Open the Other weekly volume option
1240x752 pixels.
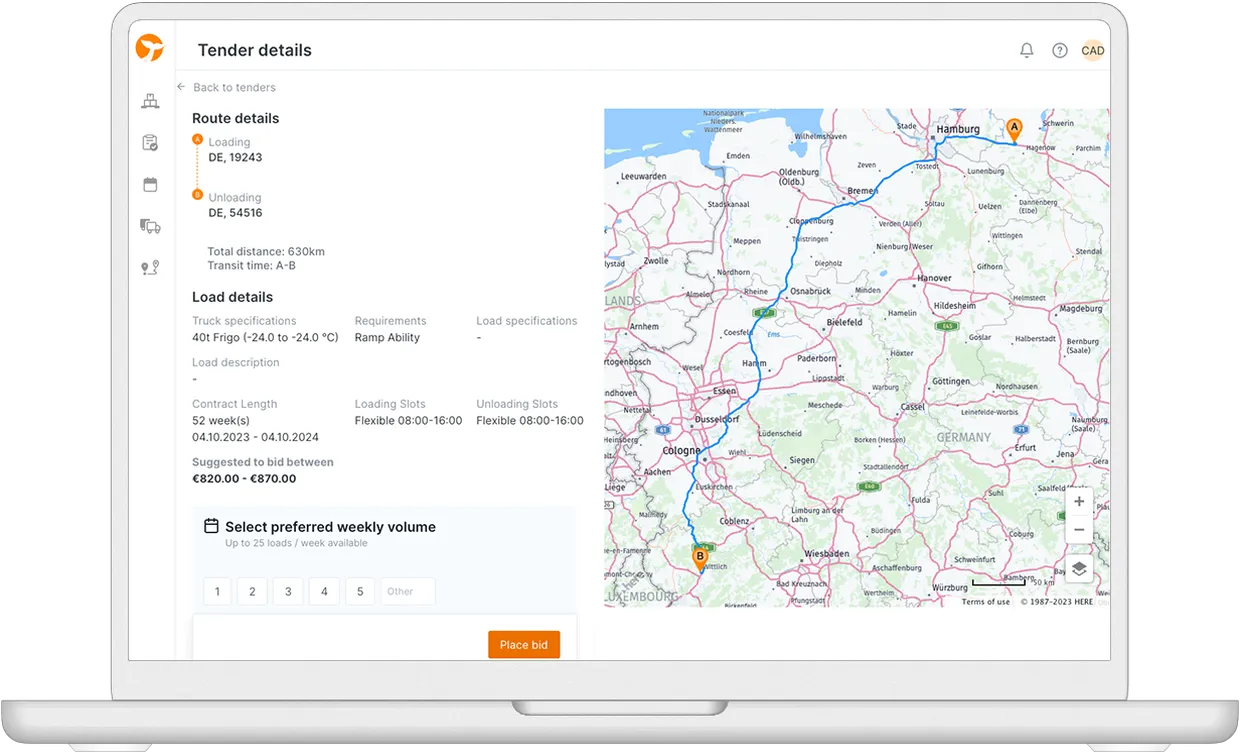pyautogui.click(x=406, y=591)
